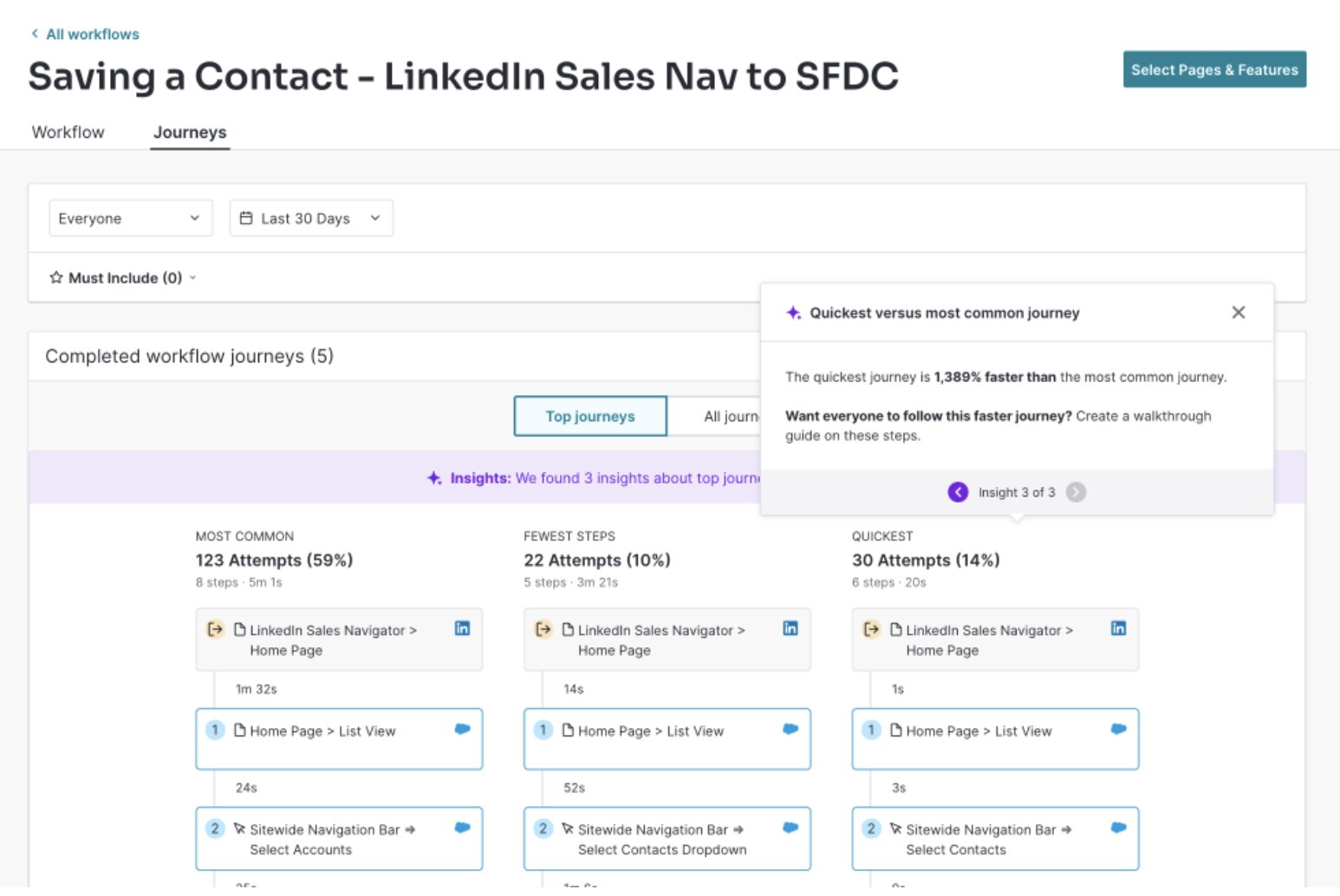Select step 1 Home Page > List View in Quickest

(995, 739)
